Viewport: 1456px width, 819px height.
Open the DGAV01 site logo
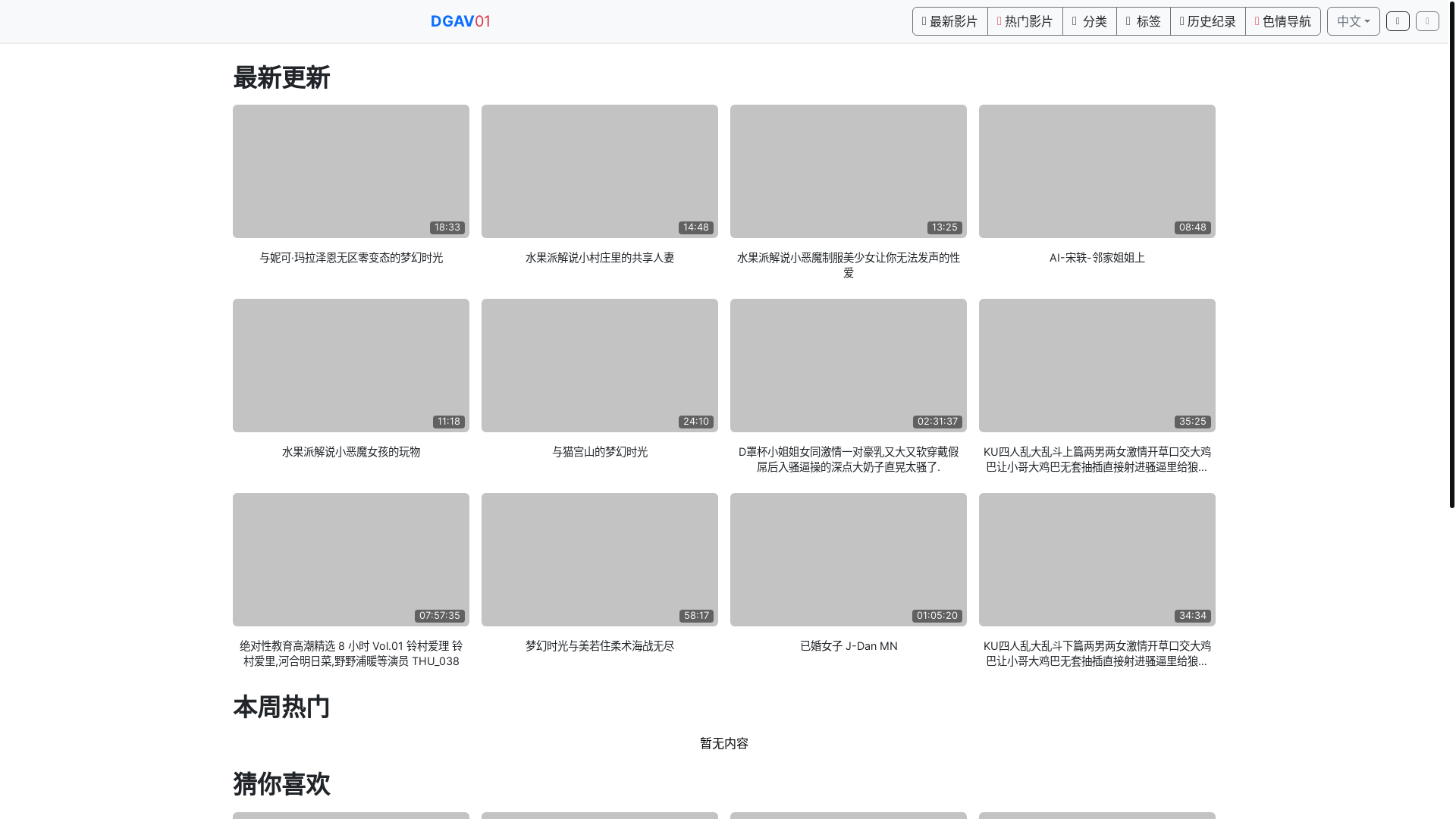460,21
